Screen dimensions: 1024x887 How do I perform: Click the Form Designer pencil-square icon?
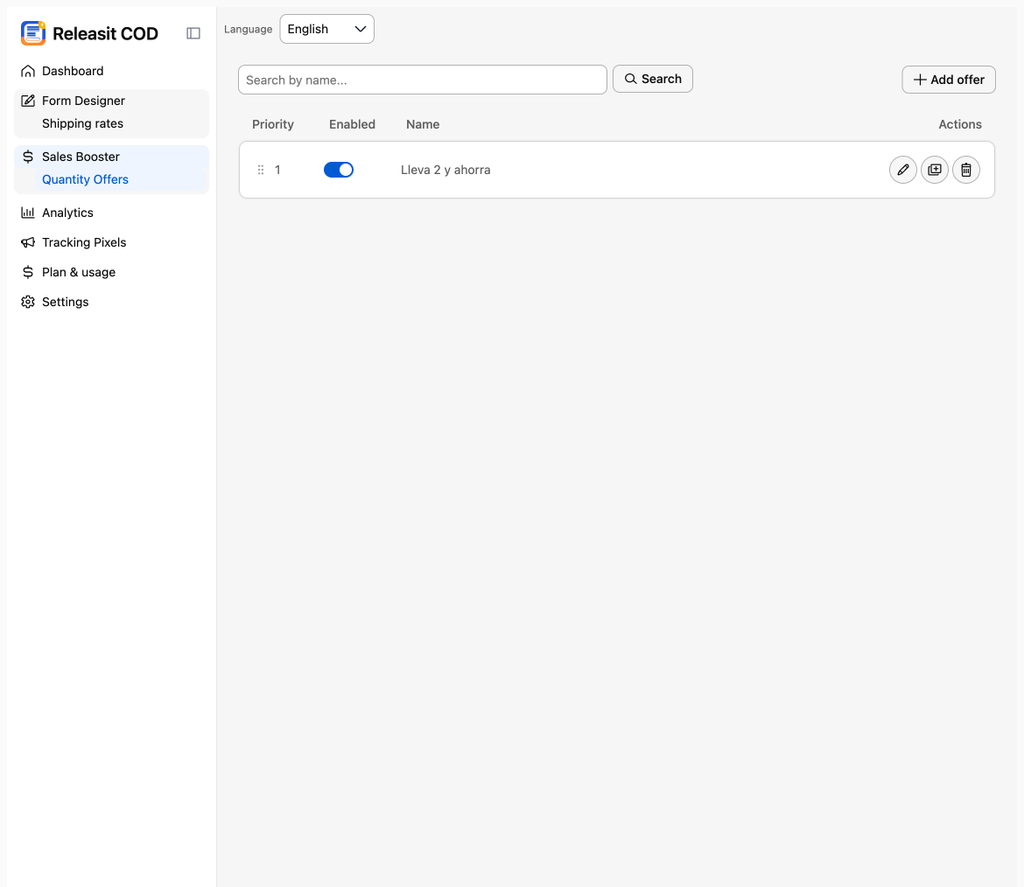[27, 101]
